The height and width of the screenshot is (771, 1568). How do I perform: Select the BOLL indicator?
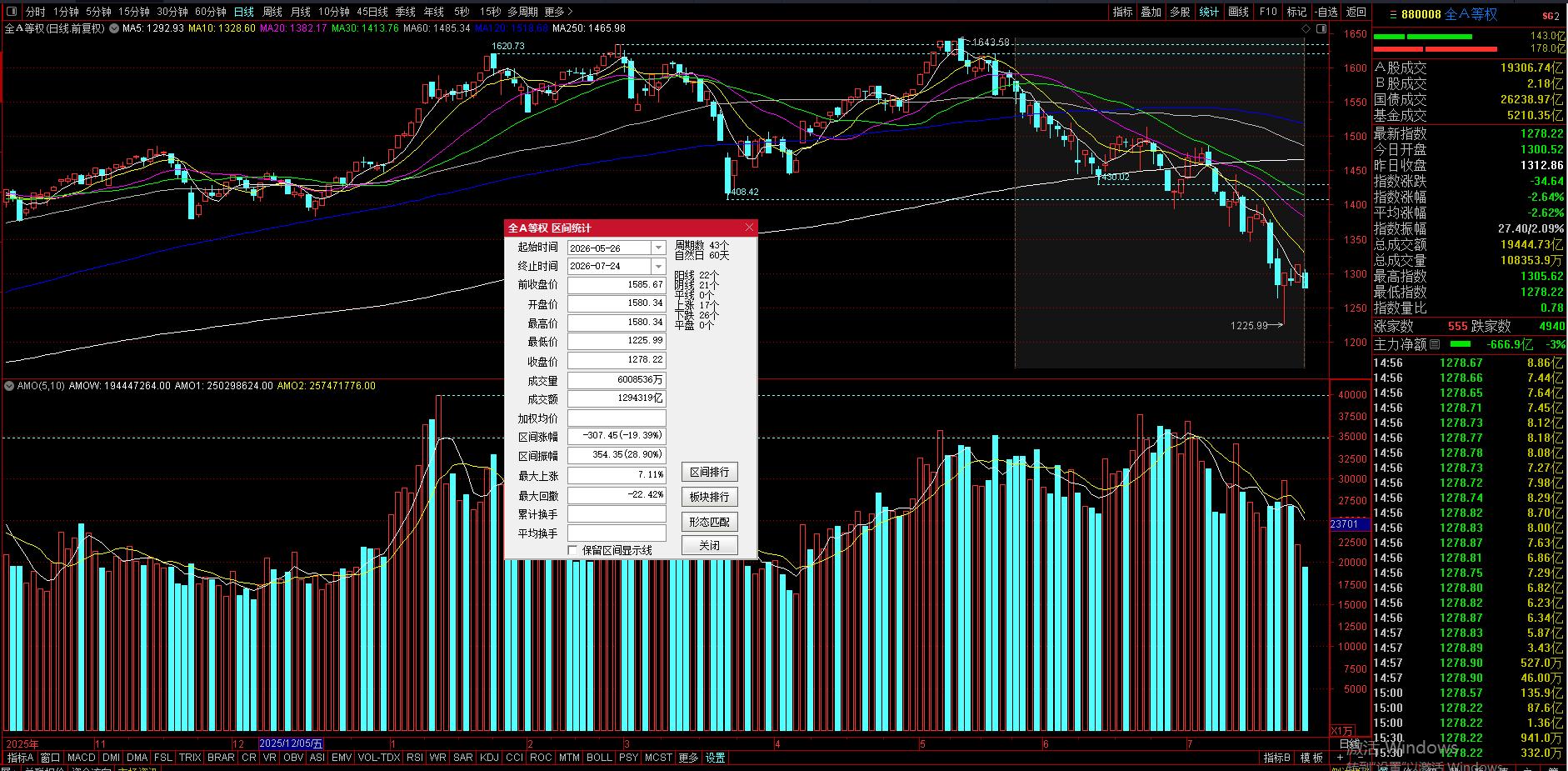(599, 758)
